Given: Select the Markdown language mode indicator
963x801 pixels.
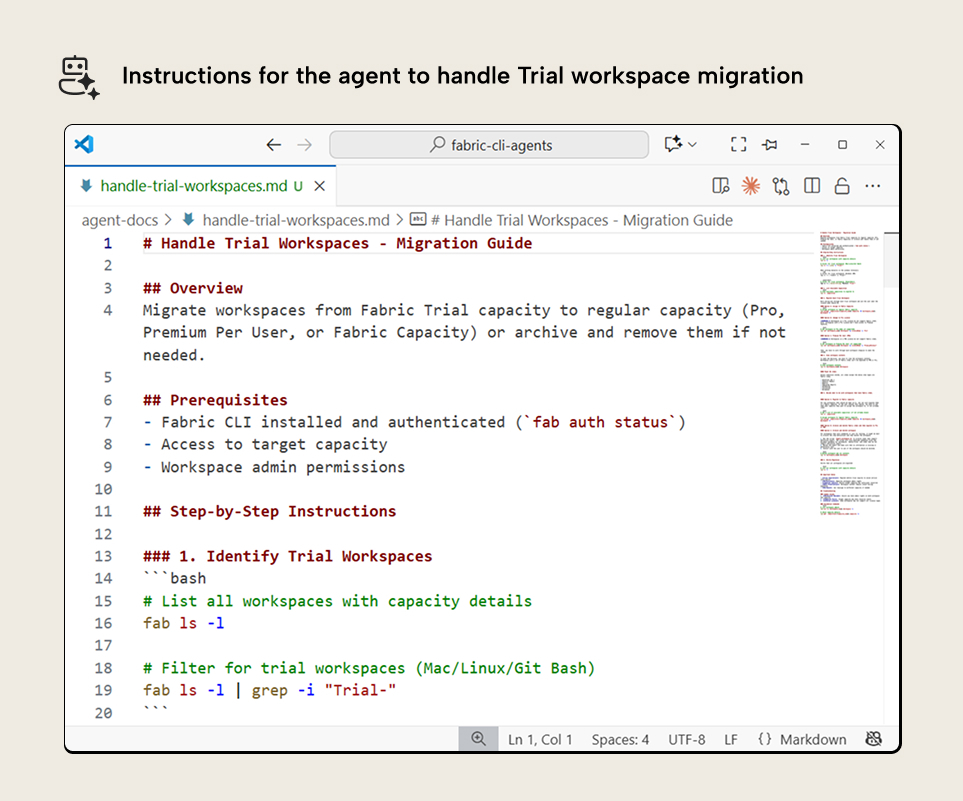Looking at the screenshot, I should pos(803,739).
